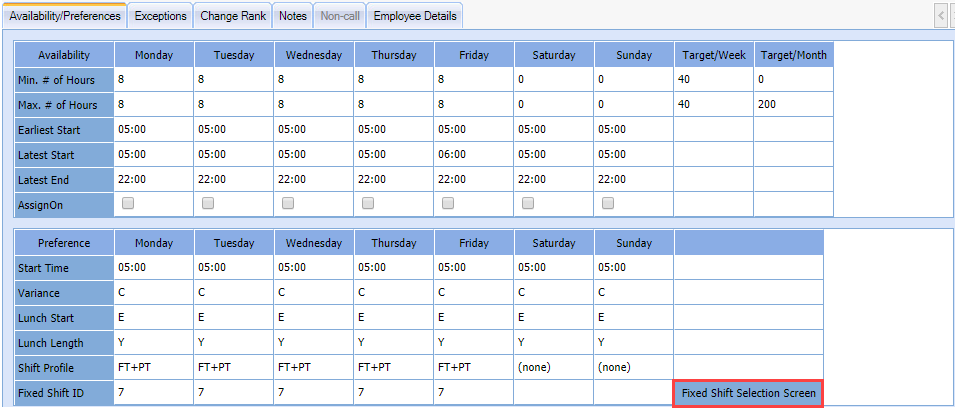Open the Availability/Preferences tab
955x408 pixels.
tap(65, 16)
